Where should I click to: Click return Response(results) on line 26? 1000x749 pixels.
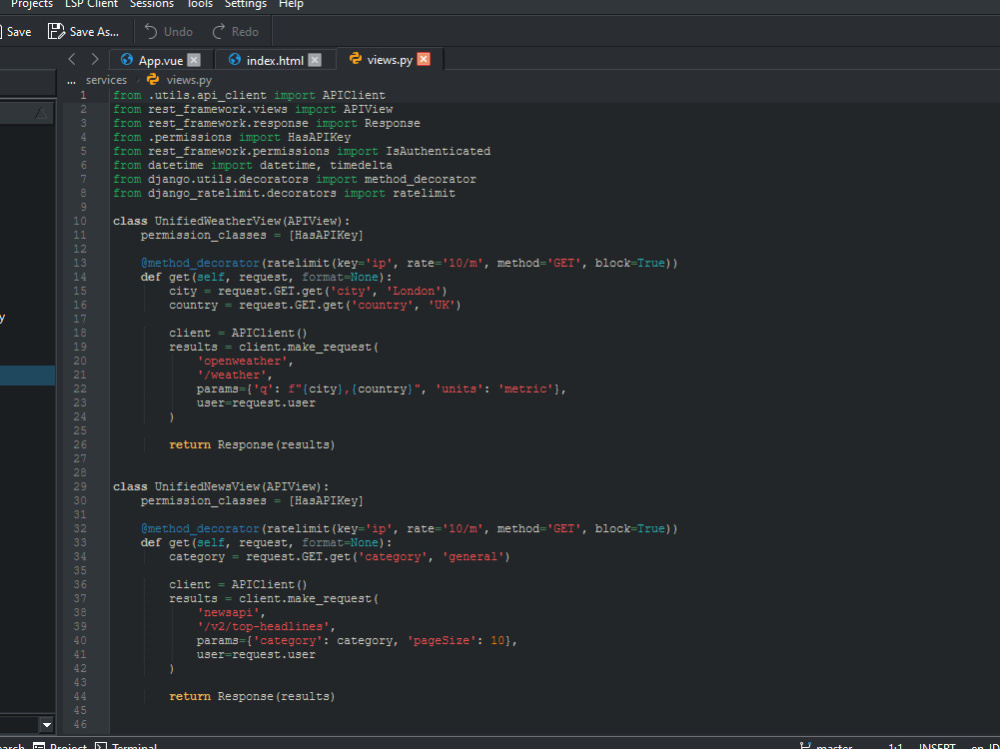coord(252,445)
